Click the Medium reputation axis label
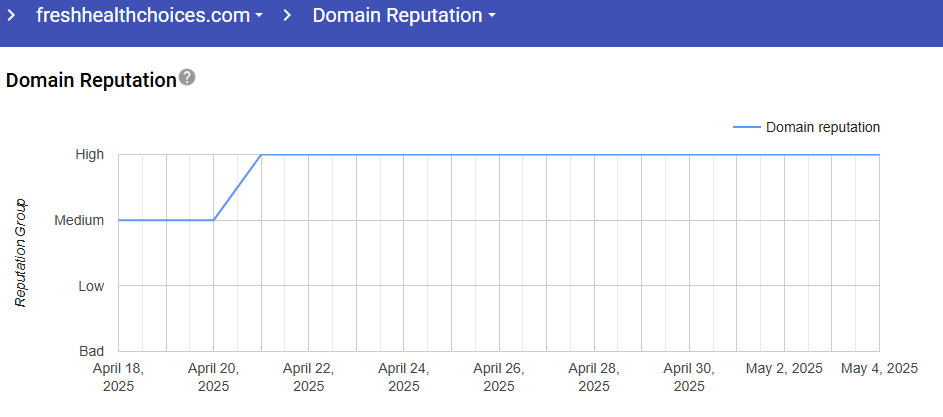943x417 pixels. coord(79,220)
